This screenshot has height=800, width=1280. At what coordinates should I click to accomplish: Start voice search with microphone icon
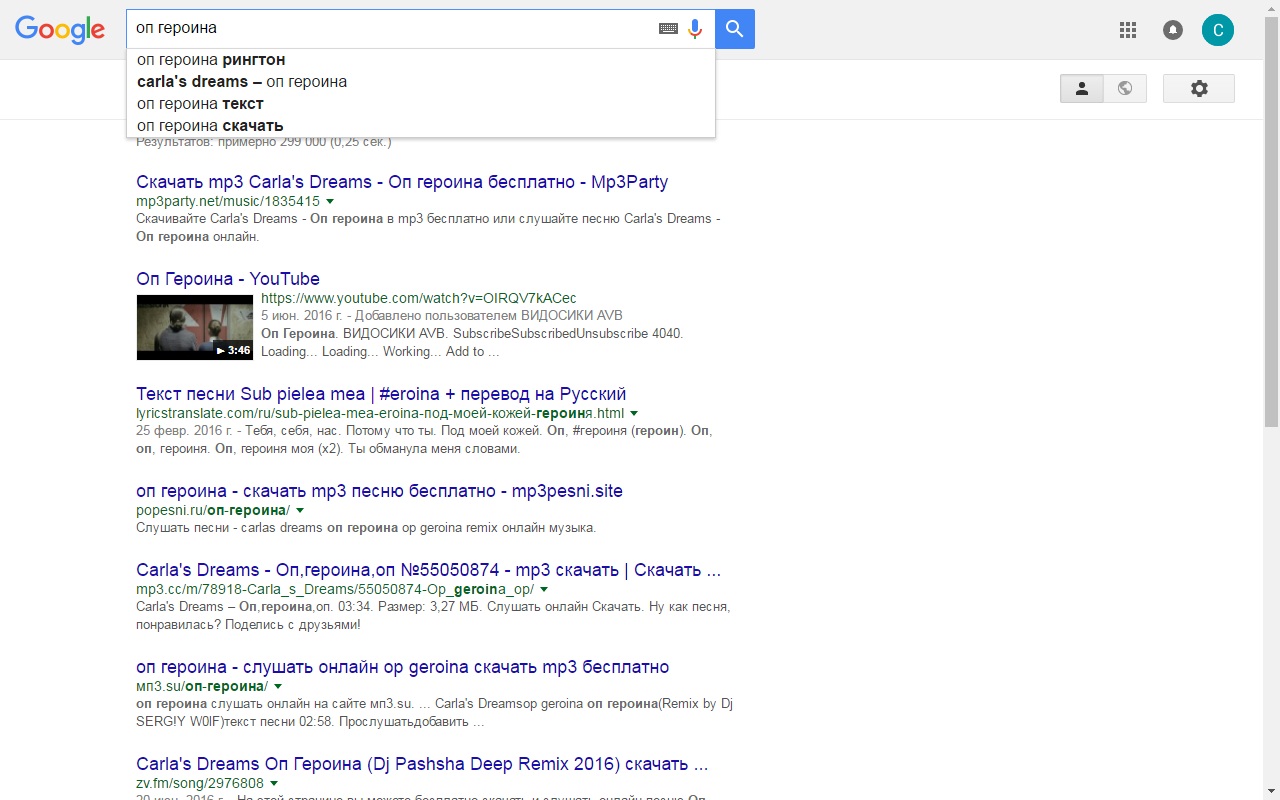point(695,29)
